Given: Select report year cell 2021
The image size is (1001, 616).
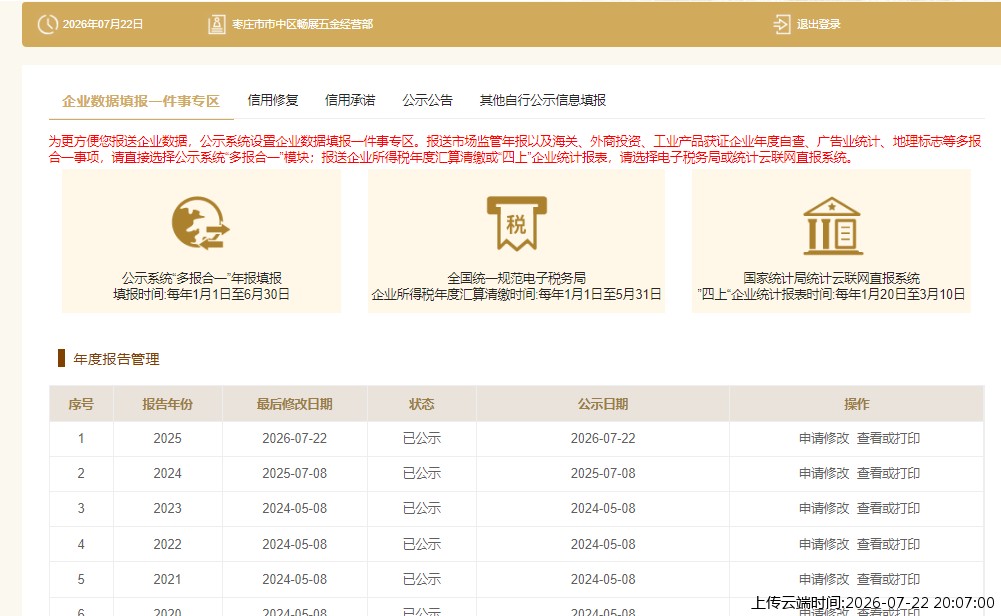Looking at the screenshot, I should (167, 580).
